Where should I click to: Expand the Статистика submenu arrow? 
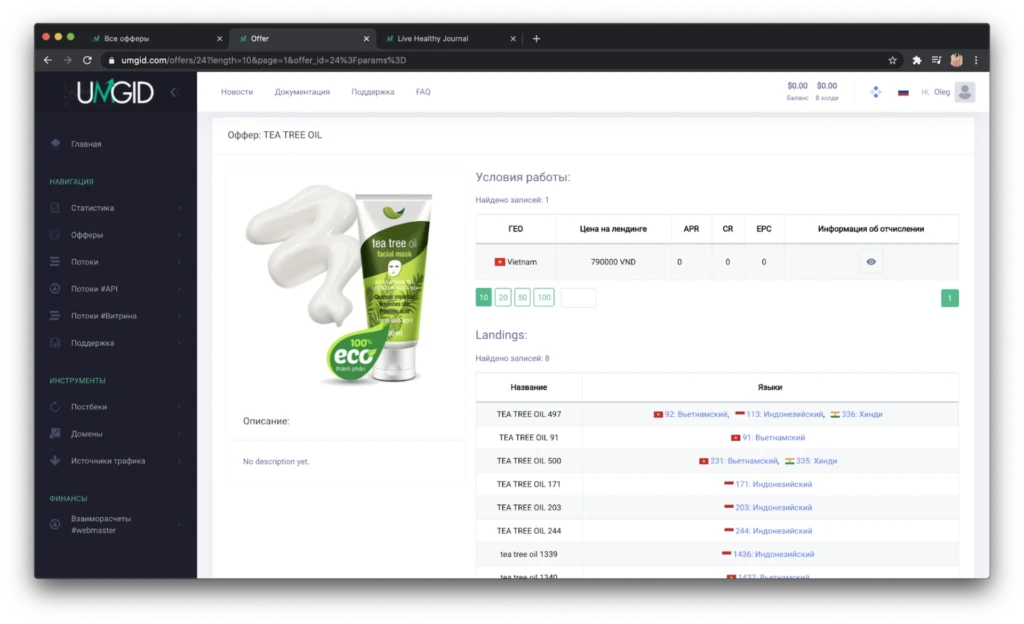pyautogui.click(x=179, y=208)
